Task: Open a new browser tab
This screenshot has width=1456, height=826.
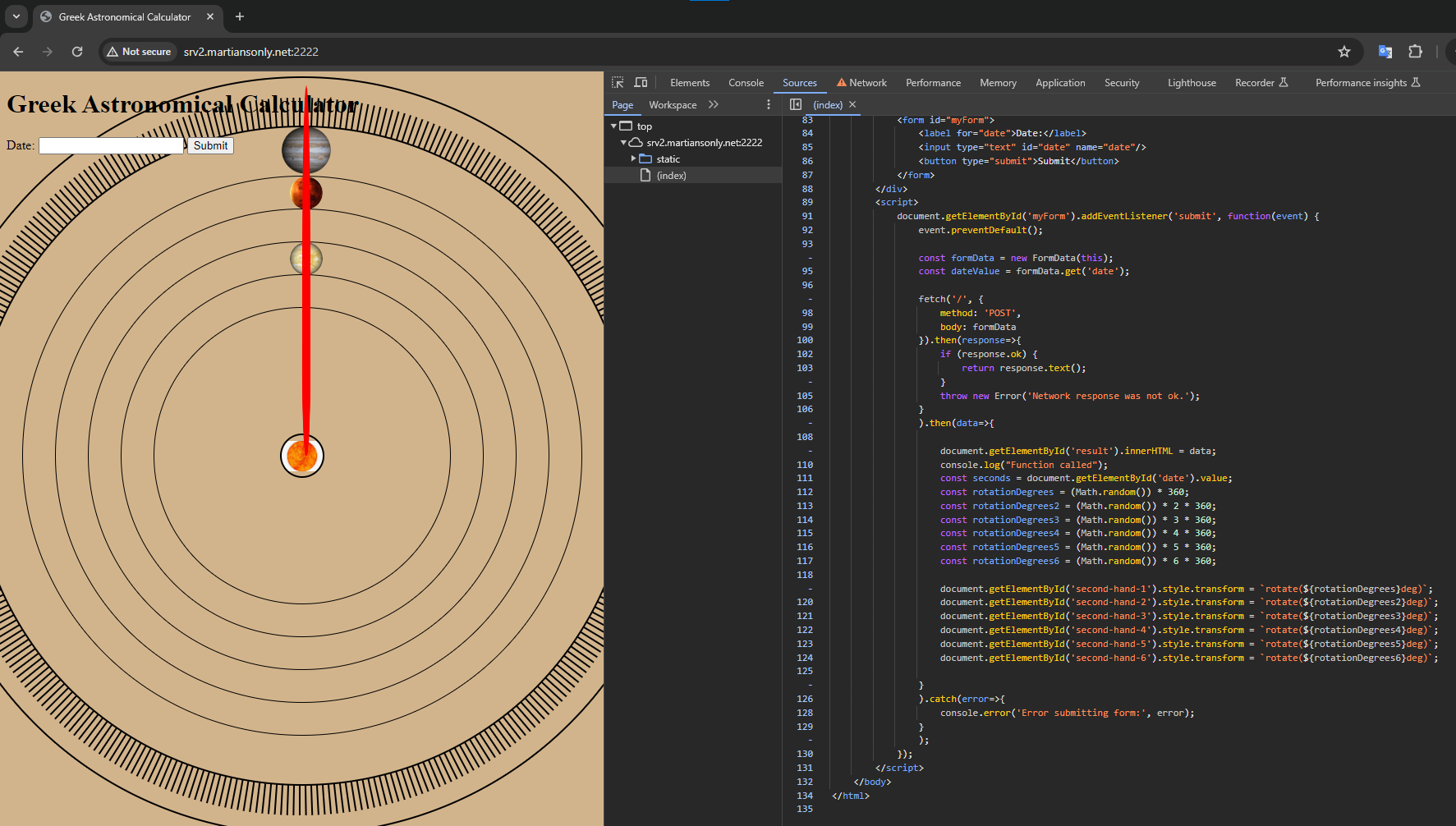Action: click(240, 16)
